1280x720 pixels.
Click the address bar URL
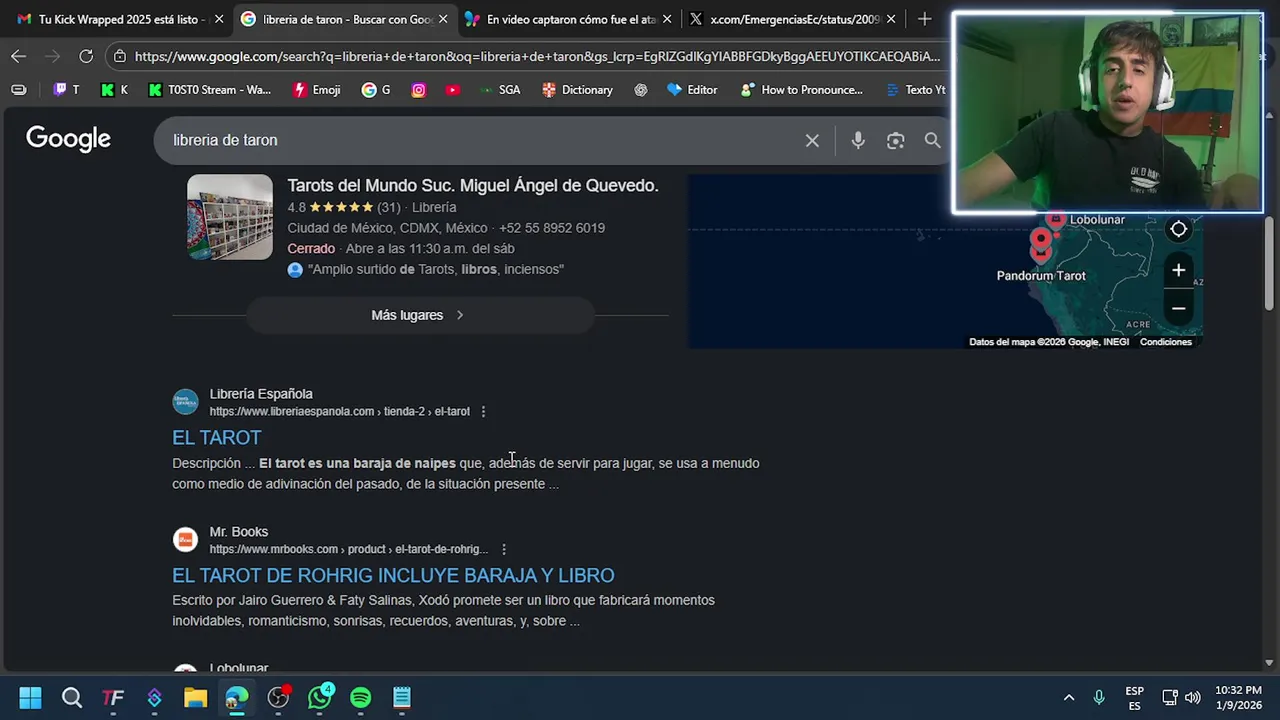pos(537,56)
